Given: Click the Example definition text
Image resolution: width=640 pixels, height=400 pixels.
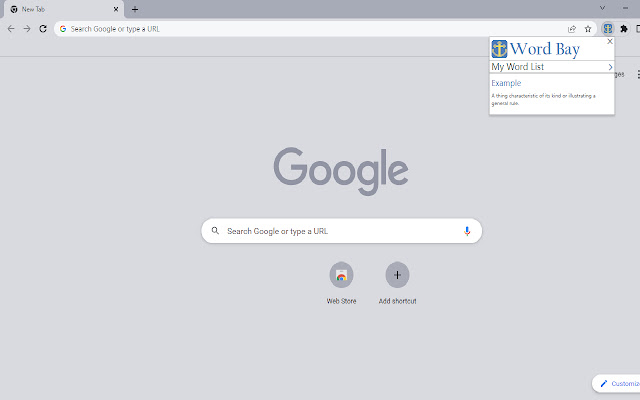Looking at the screenshot, I should [x=543, y=99].
